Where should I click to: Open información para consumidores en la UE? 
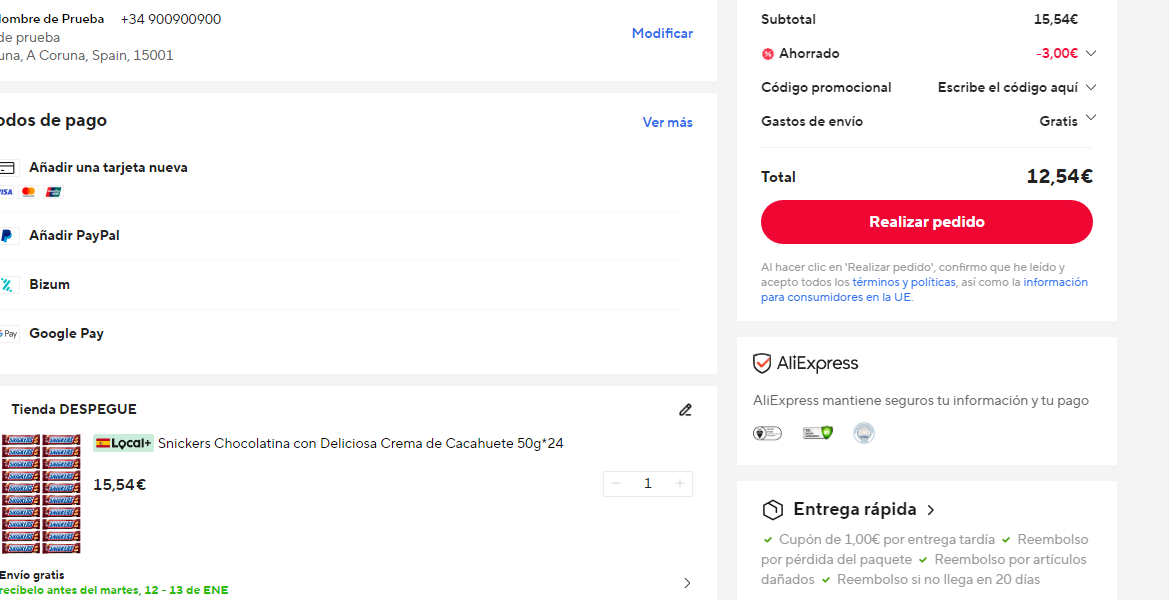[x=924, y=290]
